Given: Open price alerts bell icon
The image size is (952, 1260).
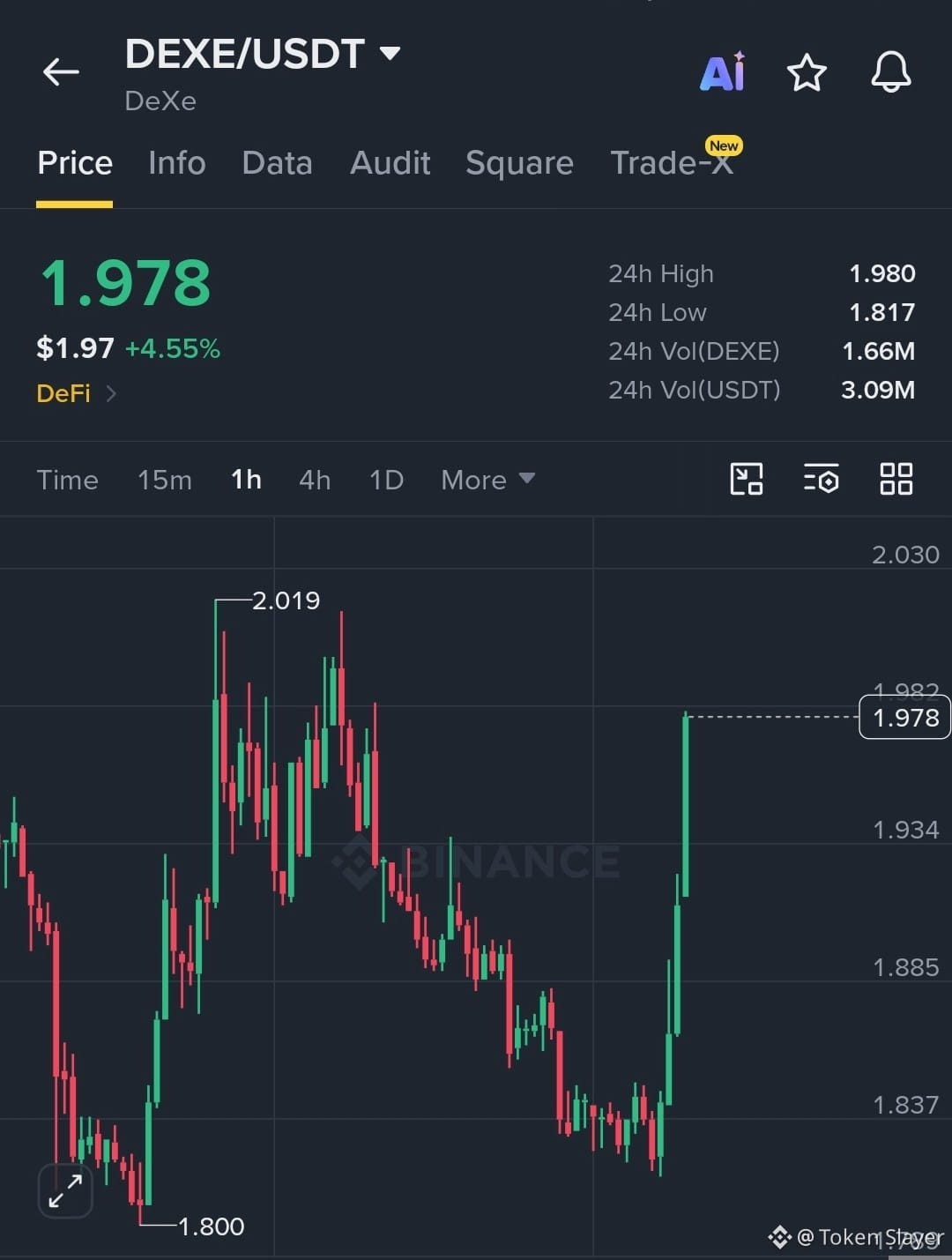Looking at the screenshot, I should click(891, 71).
